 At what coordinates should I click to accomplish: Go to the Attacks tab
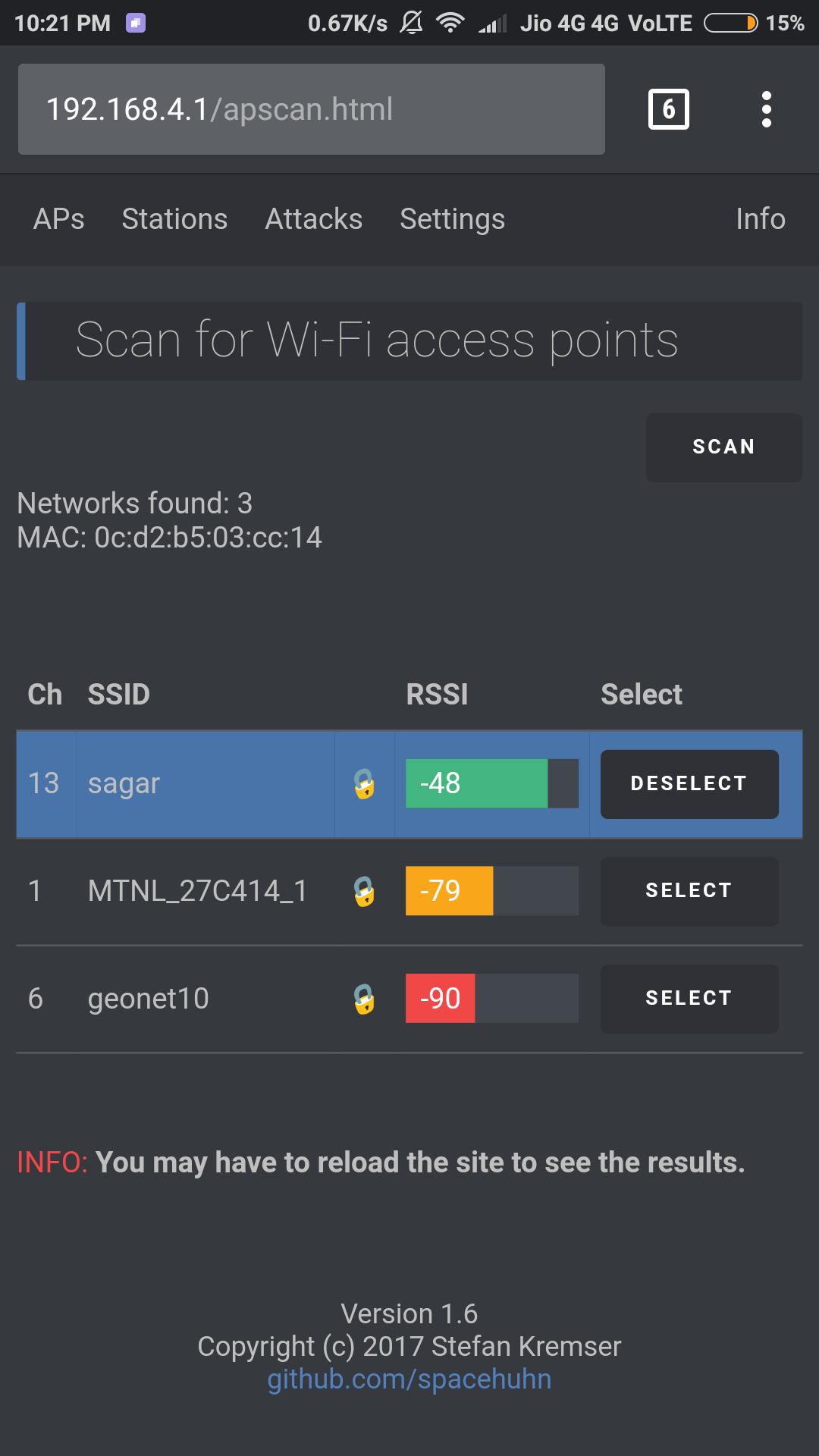click(x=313, y=219)
